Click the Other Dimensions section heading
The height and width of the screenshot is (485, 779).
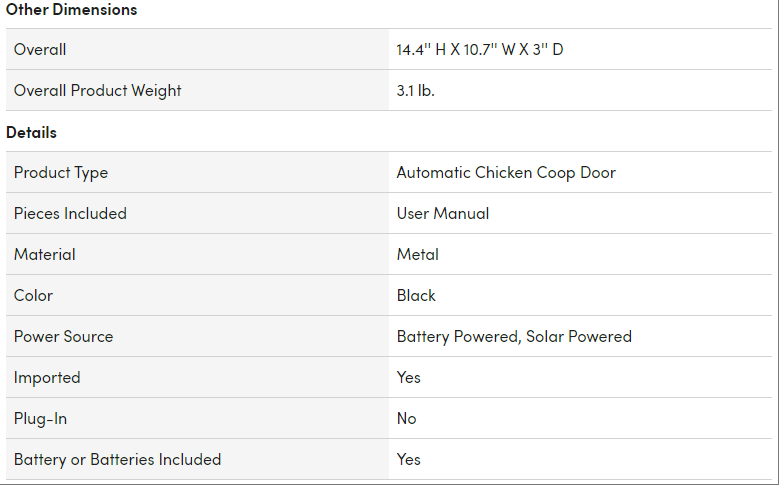tap(72, 9)
